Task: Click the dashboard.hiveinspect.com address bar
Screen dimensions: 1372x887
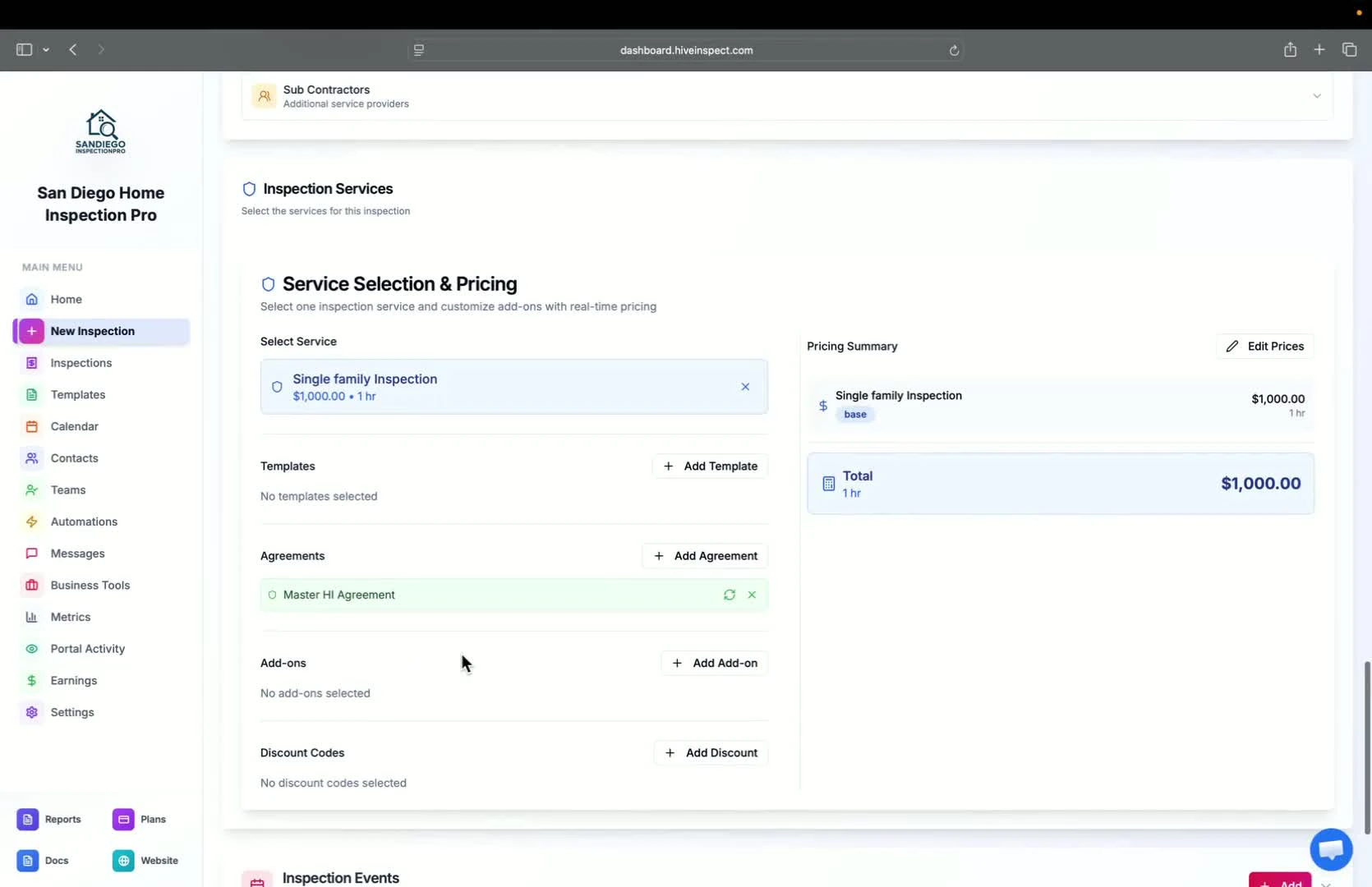Action: tap(686, 50)
